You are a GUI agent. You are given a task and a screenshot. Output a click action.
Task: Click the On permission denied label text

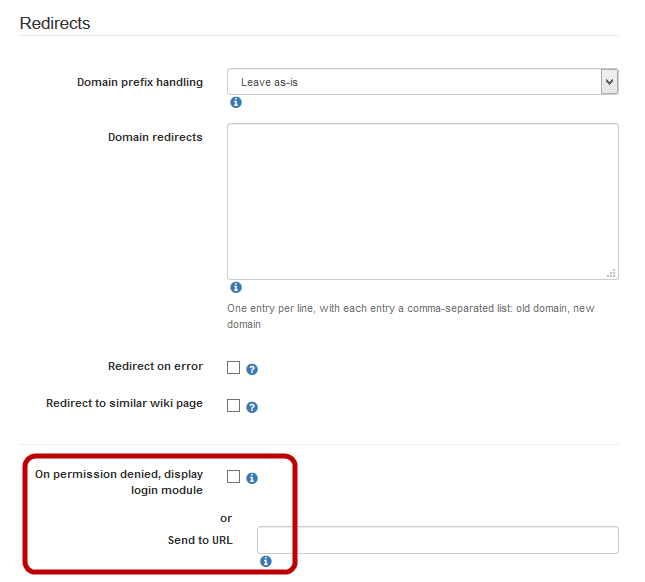pos(119,482)
